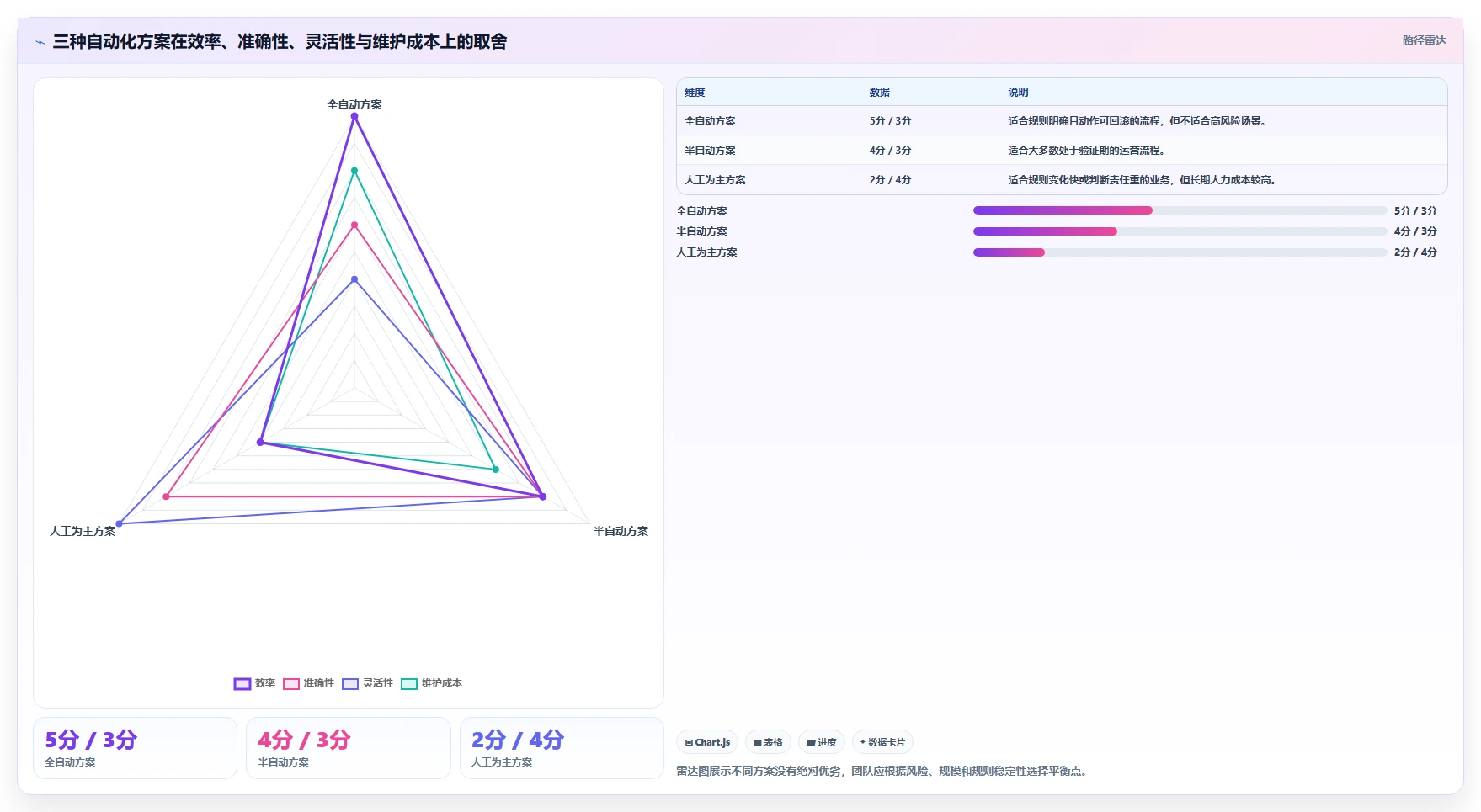Click the teal 维护成本 point on the 全自动方案 axis
This screenshot has width=1481, height=812.
pyautogui.click(x=354, y=171)
